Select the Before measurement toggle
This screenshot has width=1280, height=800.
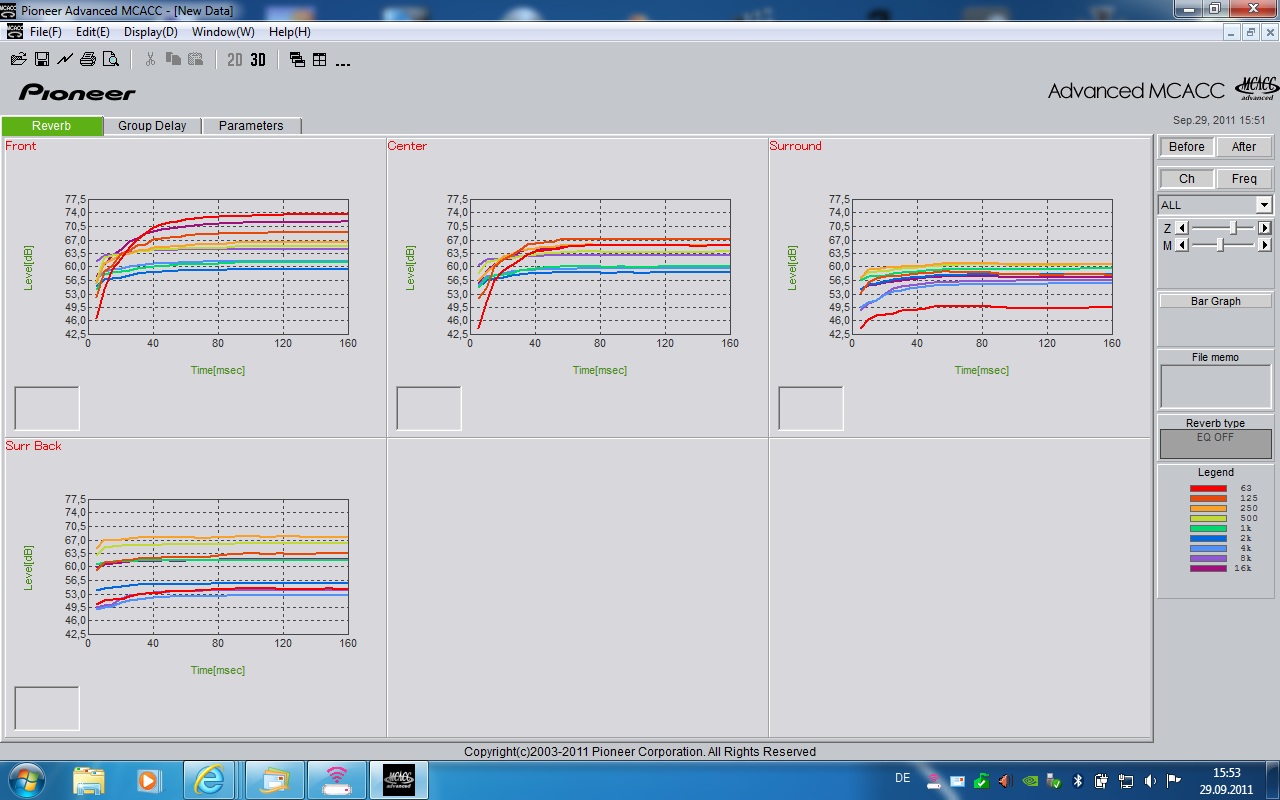(1186, 147)
